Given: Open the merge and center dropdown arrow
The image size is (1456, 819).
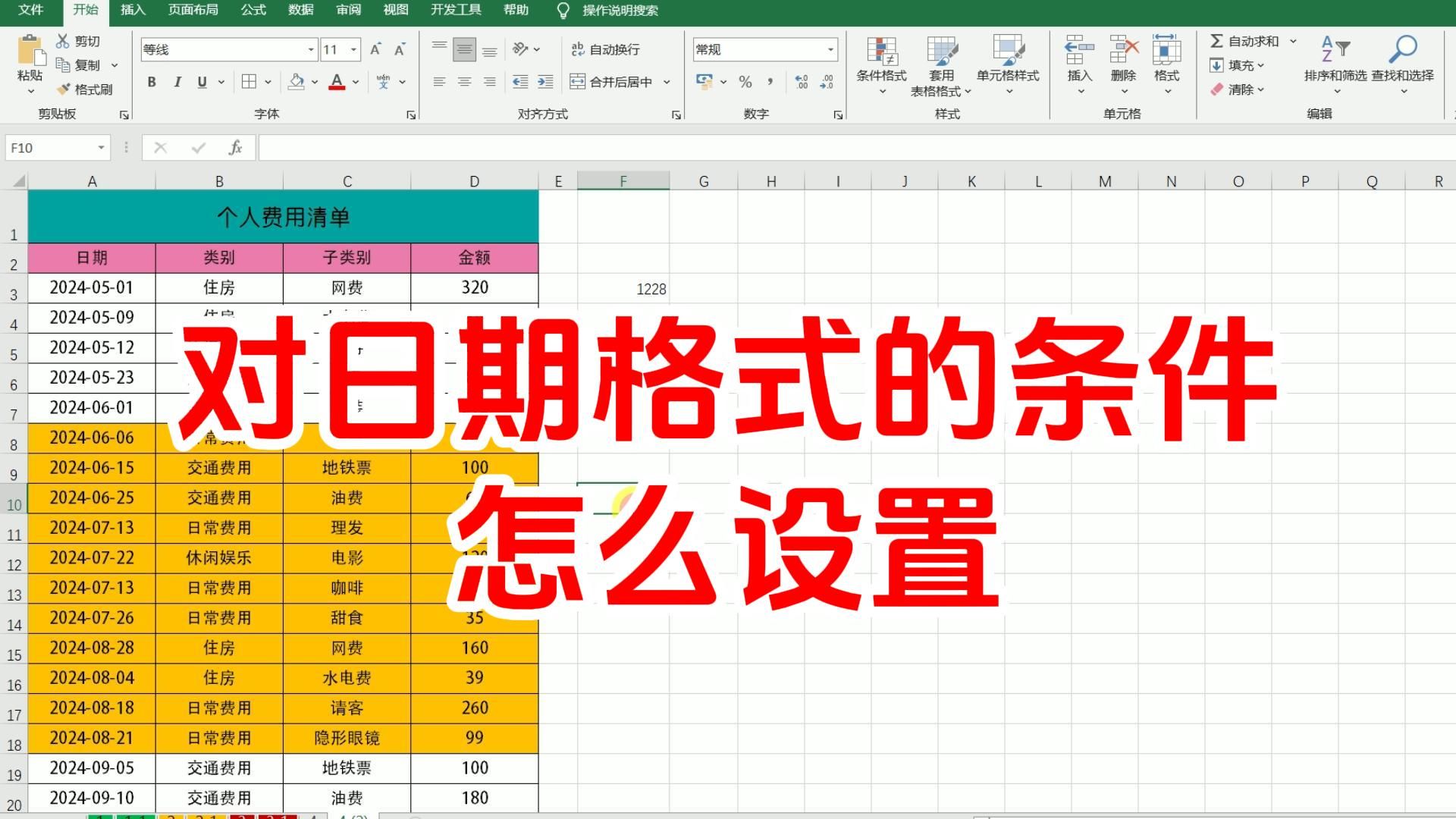Looking at the screenshot, I should pos(667,82).
